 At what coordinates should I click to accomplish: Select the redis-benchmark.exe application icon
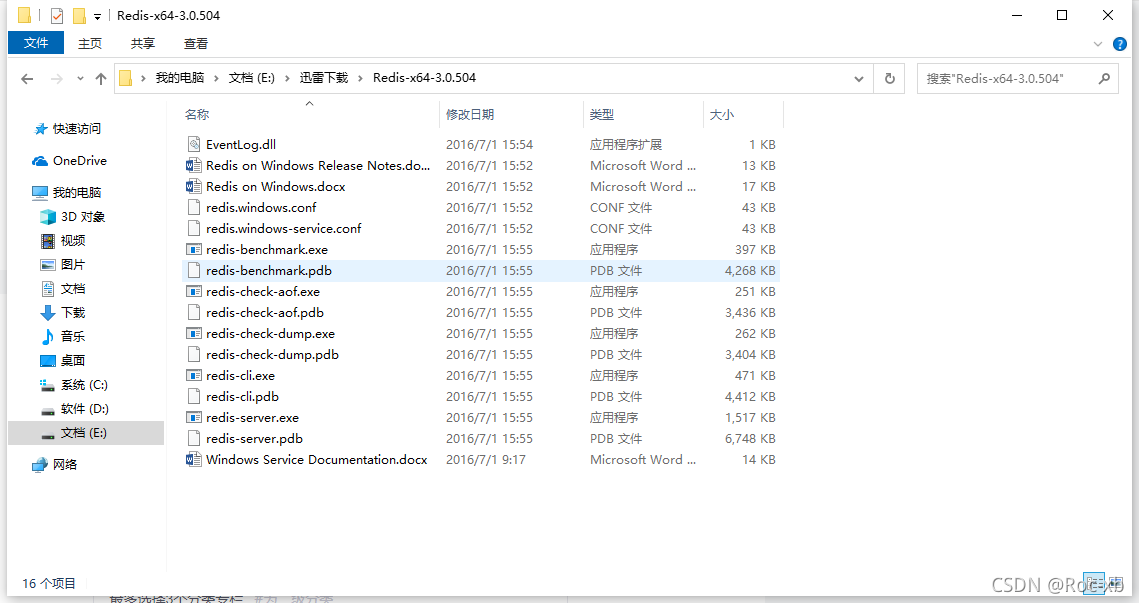(x=194, y=249)
